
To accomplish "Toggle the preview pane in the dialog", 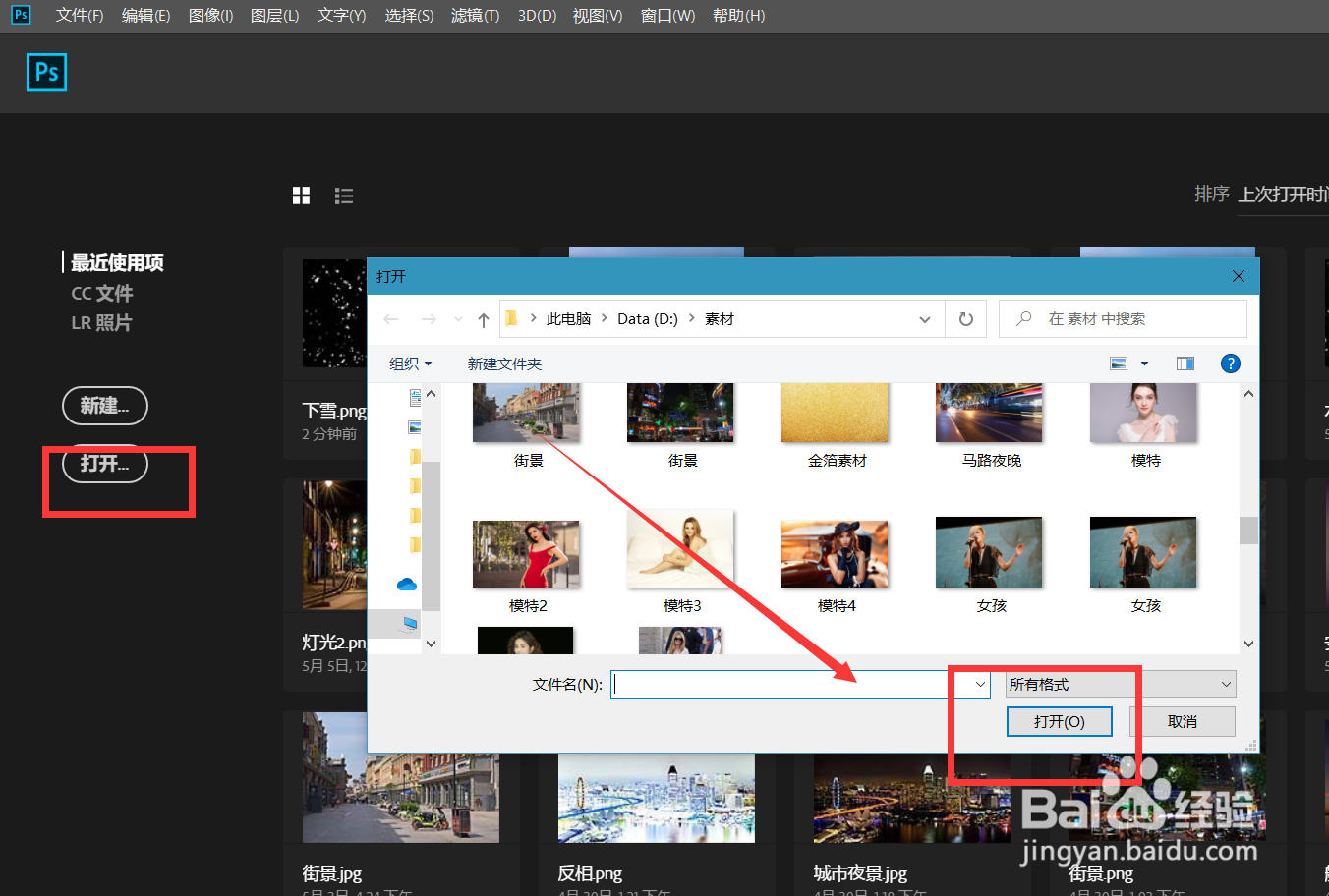I will (x=1185, y=364).
